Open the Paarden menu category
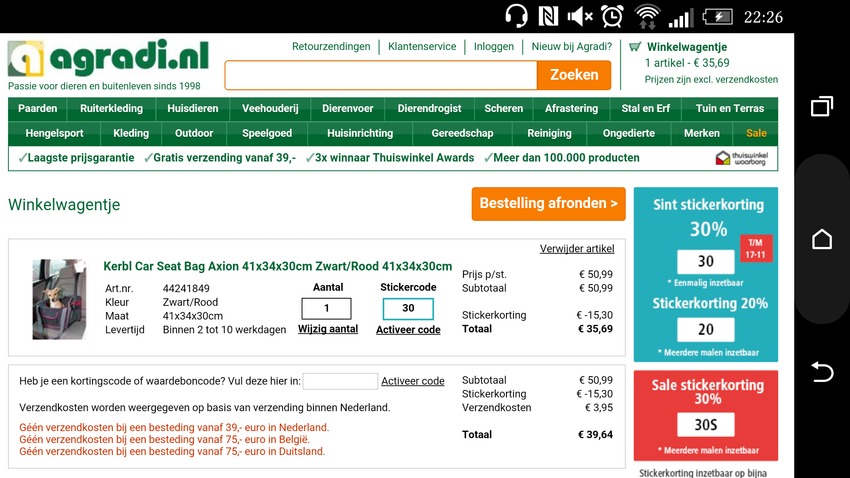 (38, 108)
